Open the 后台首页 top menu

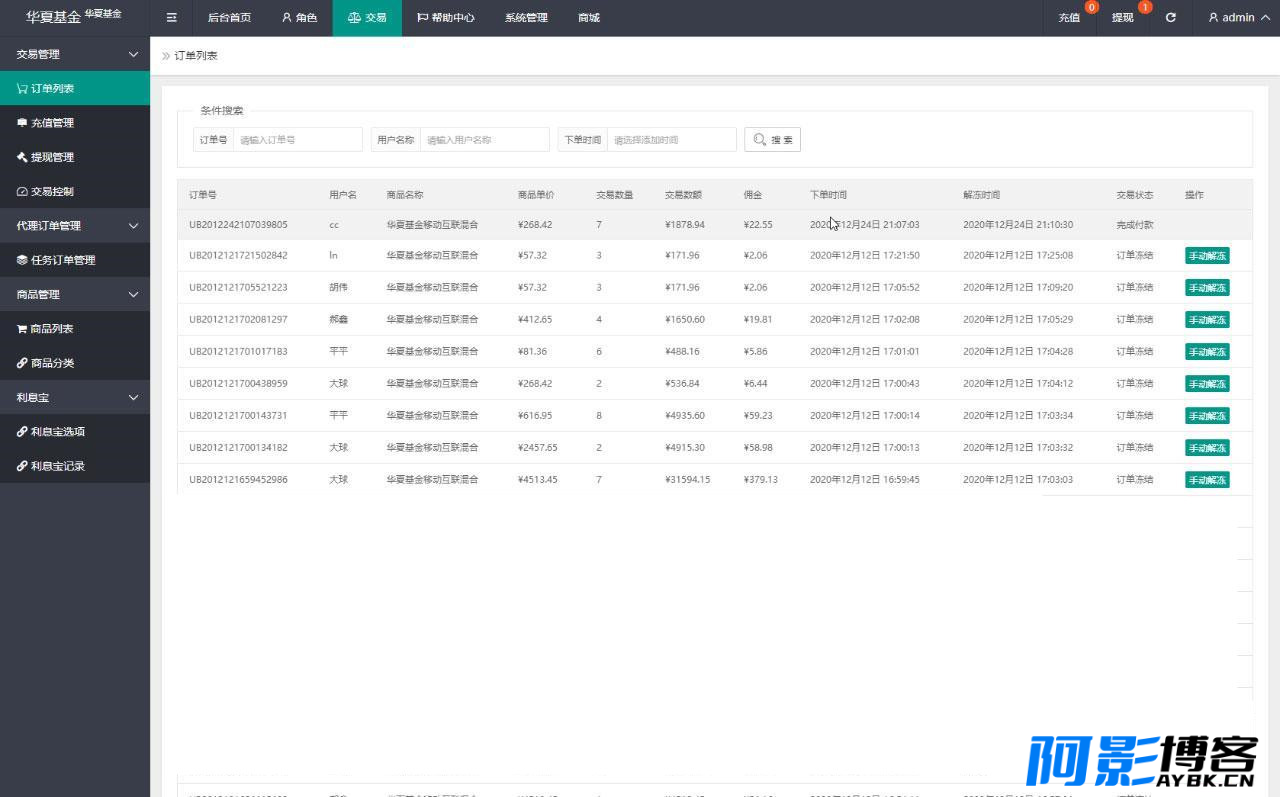click(x=229, y=18)
